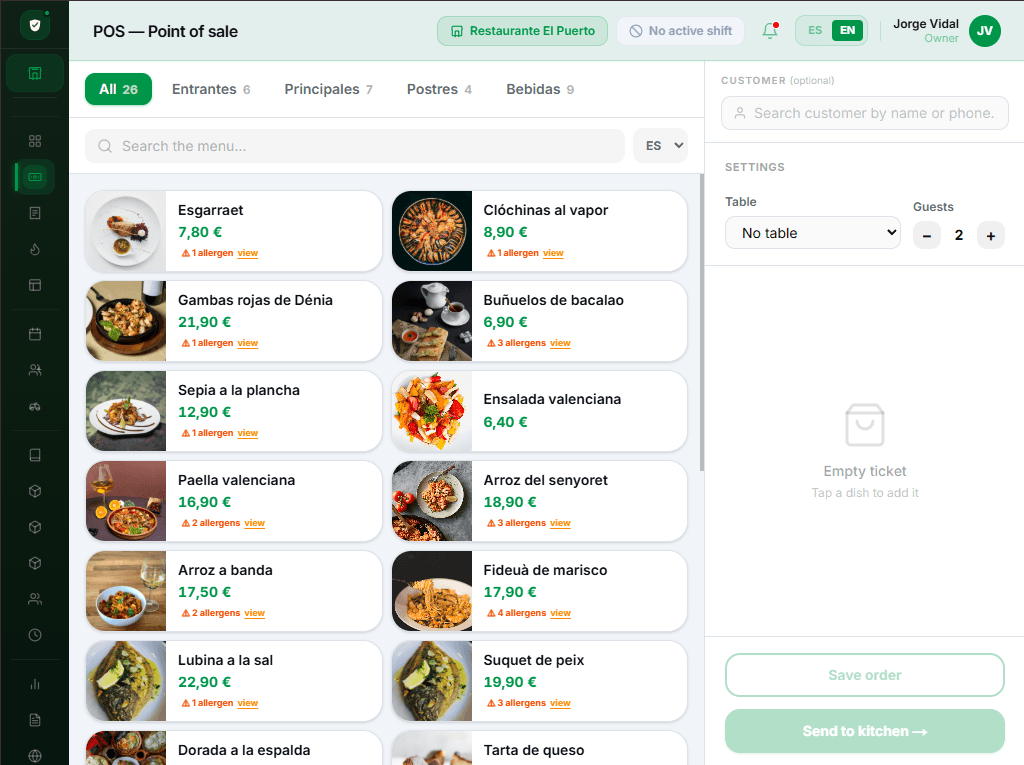Click the menu list scrollbar
This screenshot has width=1024, height=765.
tap(702, 322)
